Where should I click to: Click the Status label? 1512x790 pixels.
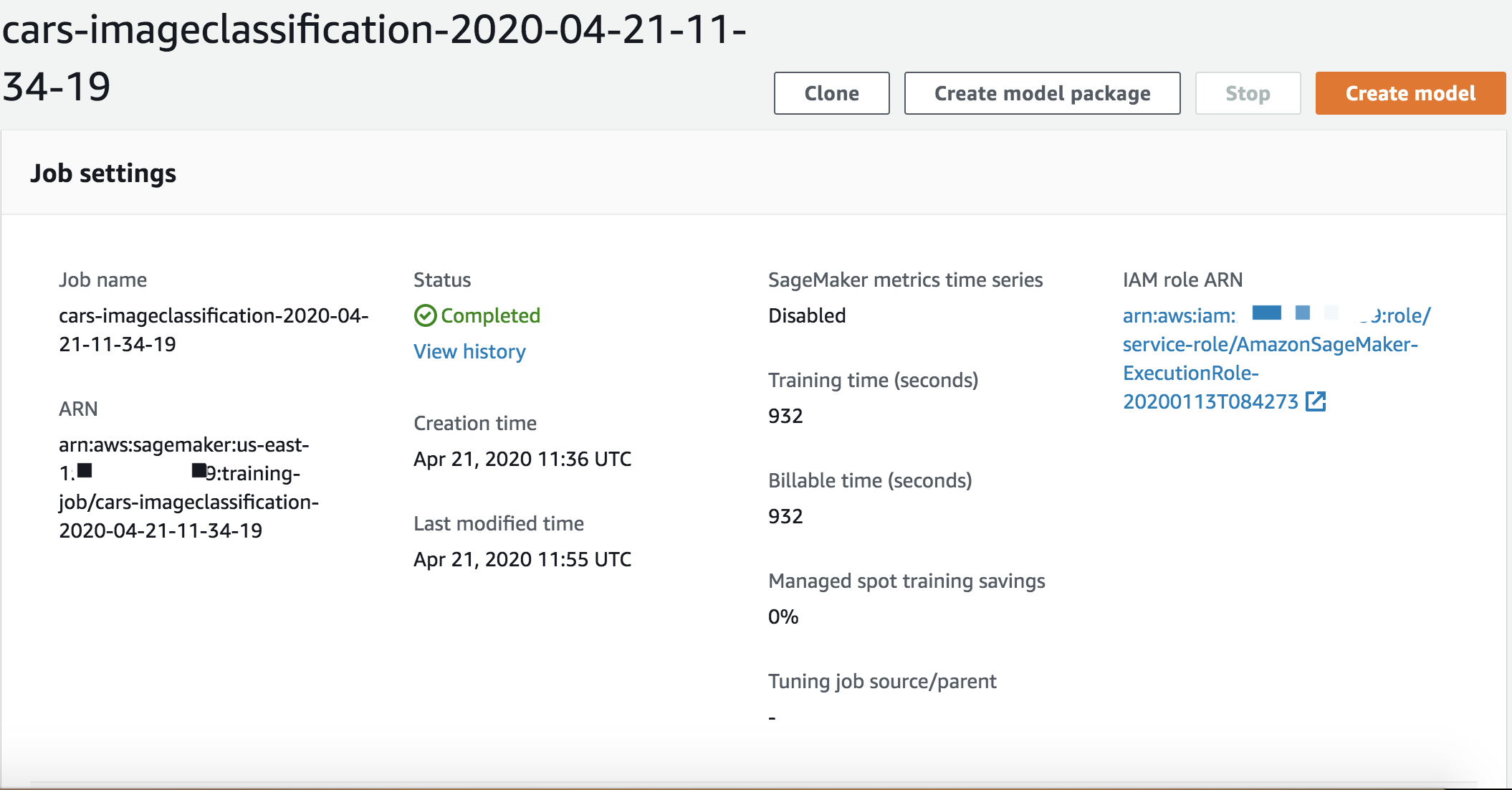pyautogui.click(x=442, y=280)
